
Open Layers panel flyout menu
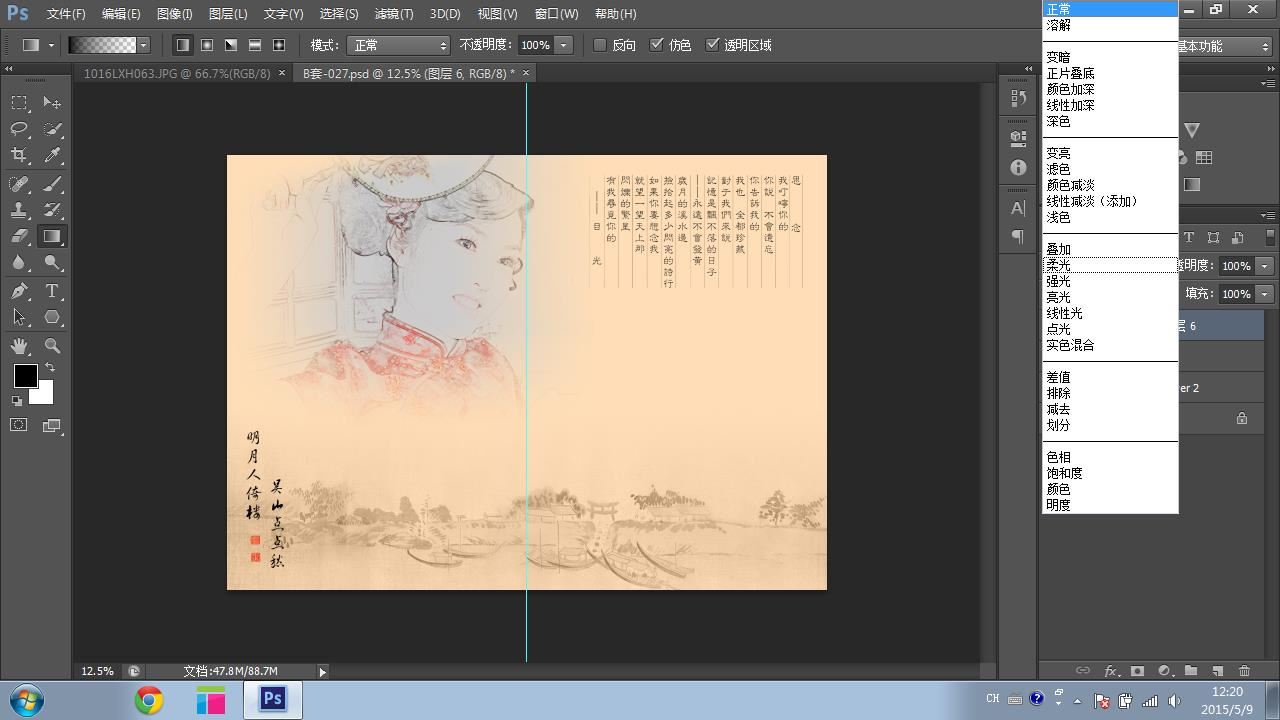pyautogui.click(x=1267, y=215)
